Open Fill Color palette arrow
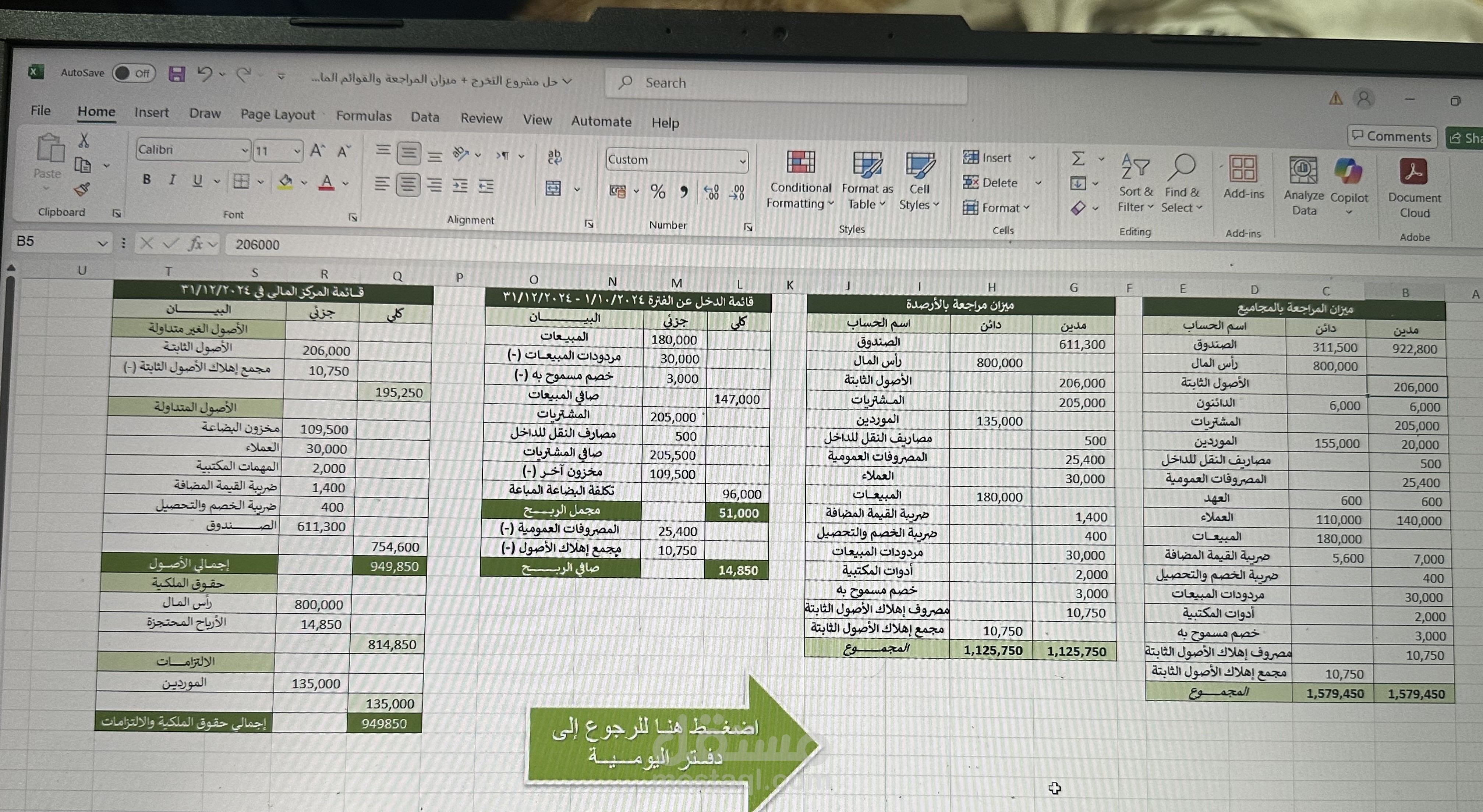Screen dimensions: 1483x812 click(x=304, y=183)
